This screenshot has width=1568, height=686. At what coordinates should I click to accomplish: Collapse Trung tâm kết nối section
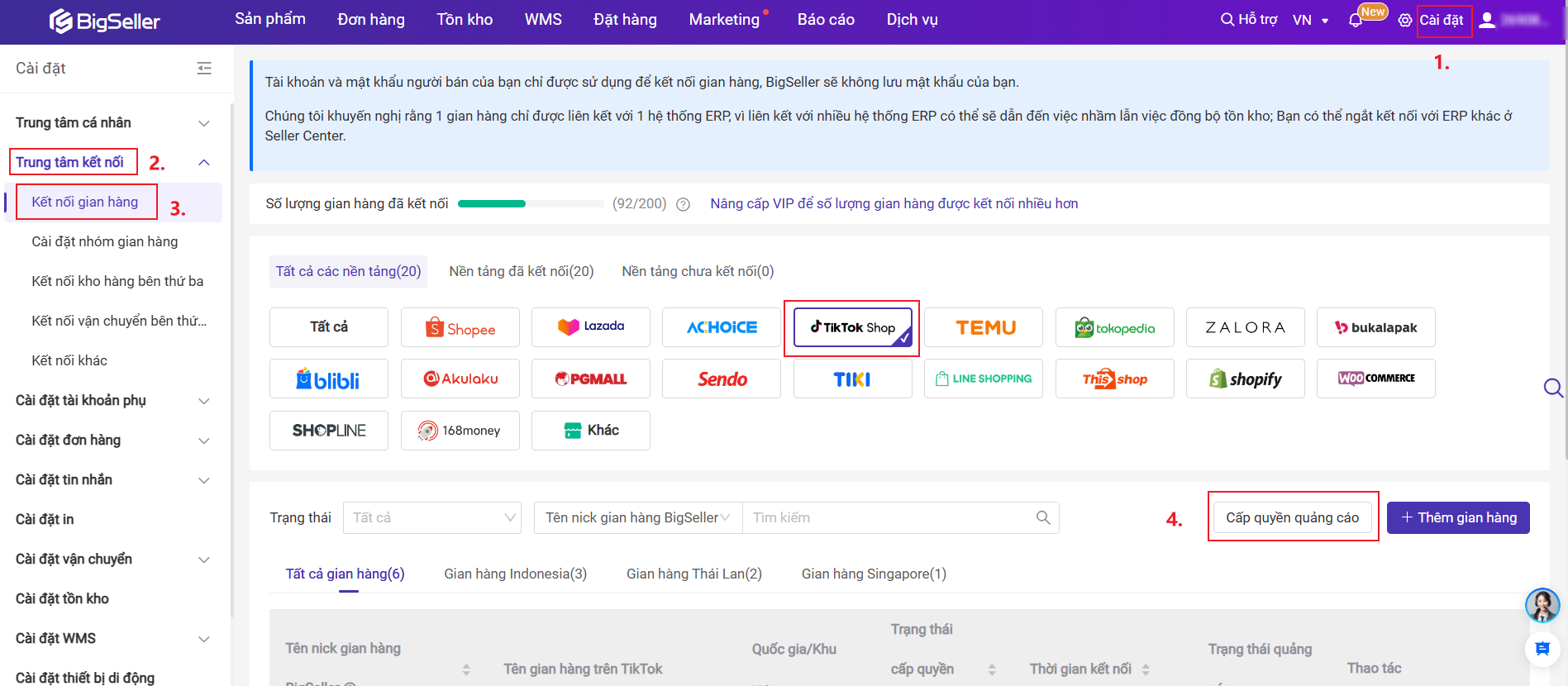click(x=204, y=163)
